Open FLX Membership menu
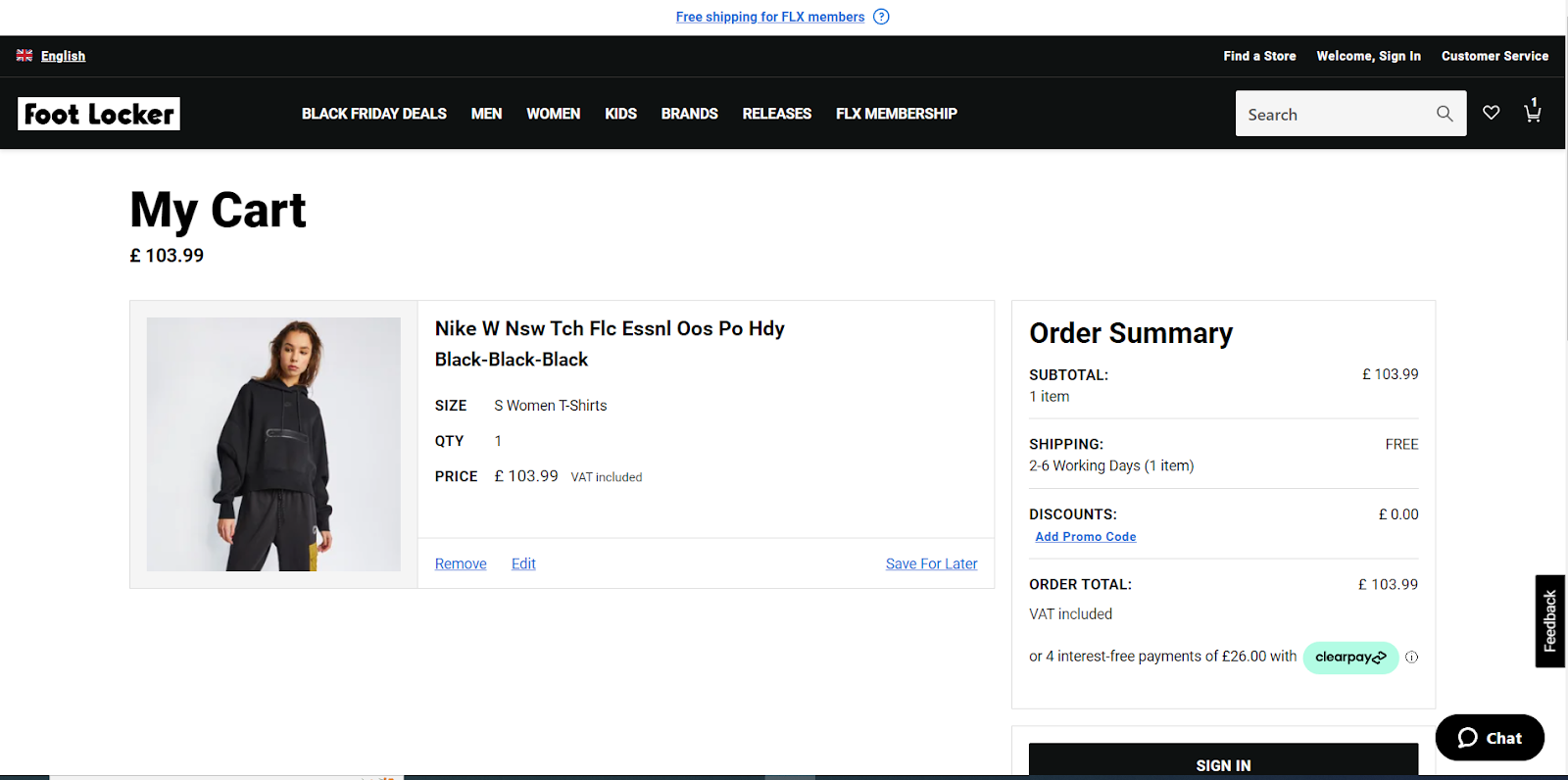This screenshot has width=1568, height=780. point(897,114)
